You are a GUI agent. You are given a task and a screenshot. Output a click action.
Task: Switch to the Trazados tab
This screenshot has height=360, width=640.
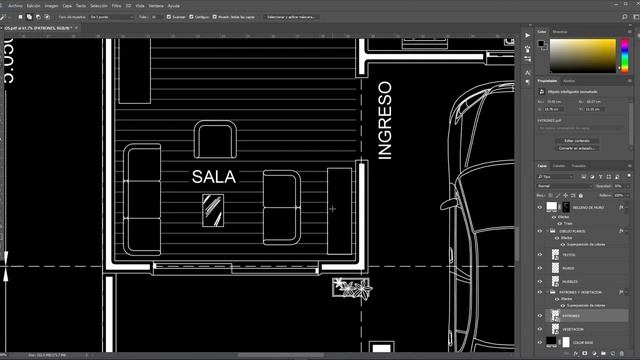[x=579, y=166]
